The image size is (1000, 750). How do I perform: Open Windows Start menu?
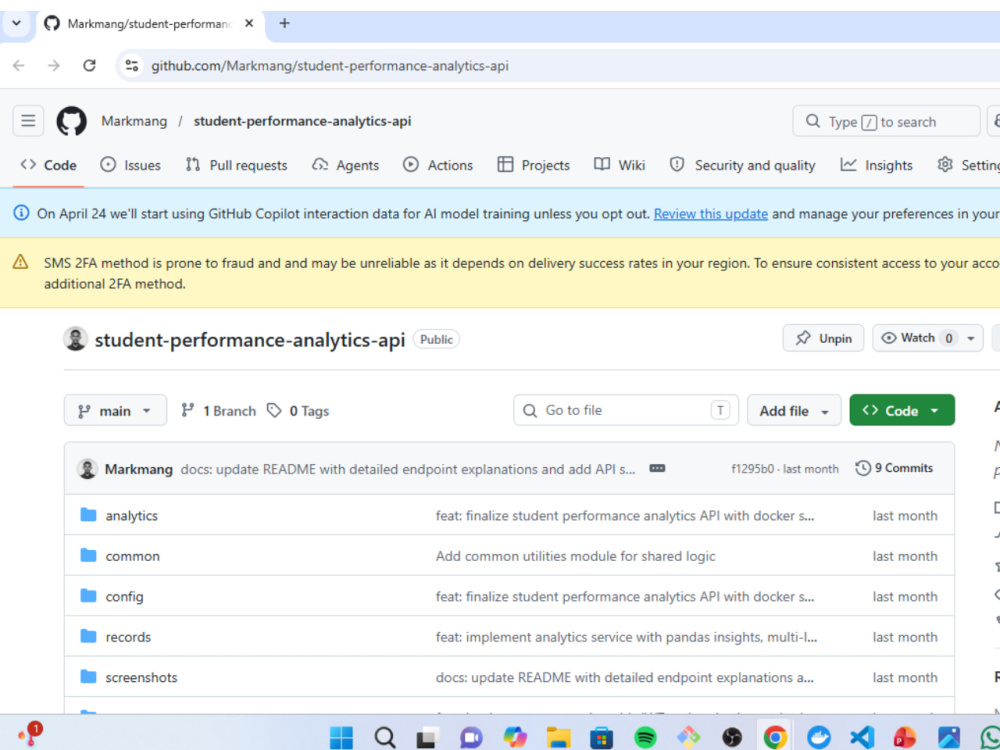(341, 737)
